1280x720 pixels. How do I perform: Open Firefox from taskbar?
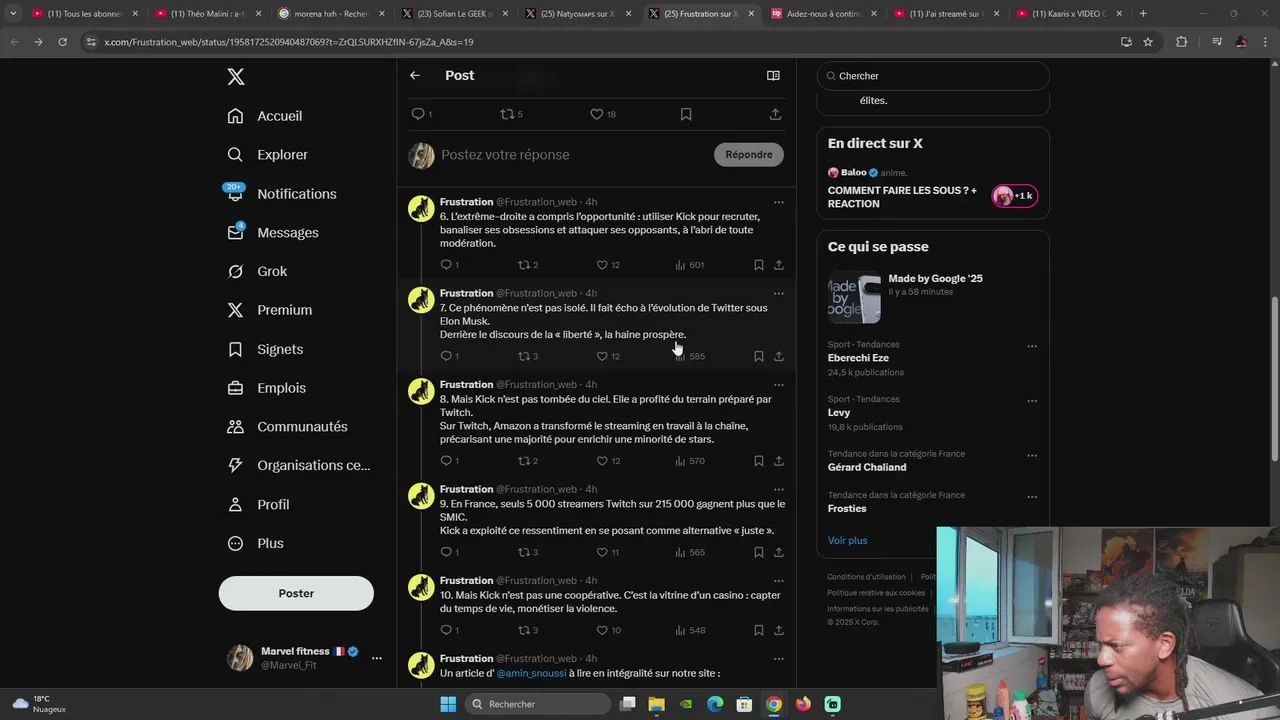pyautogui.click(x=803, y=704)
